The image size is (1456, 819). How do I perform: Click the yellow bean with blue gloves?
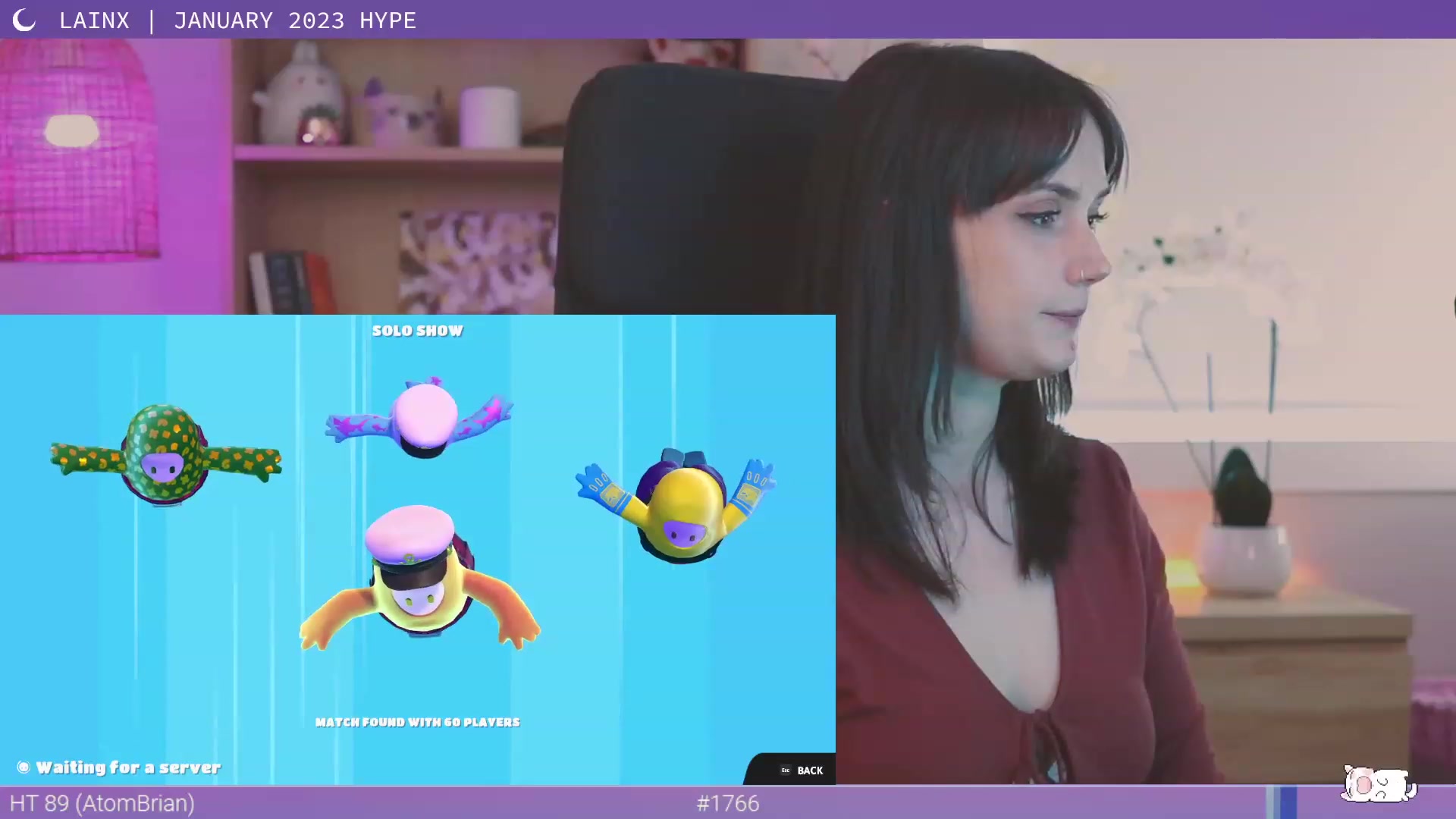676,505
